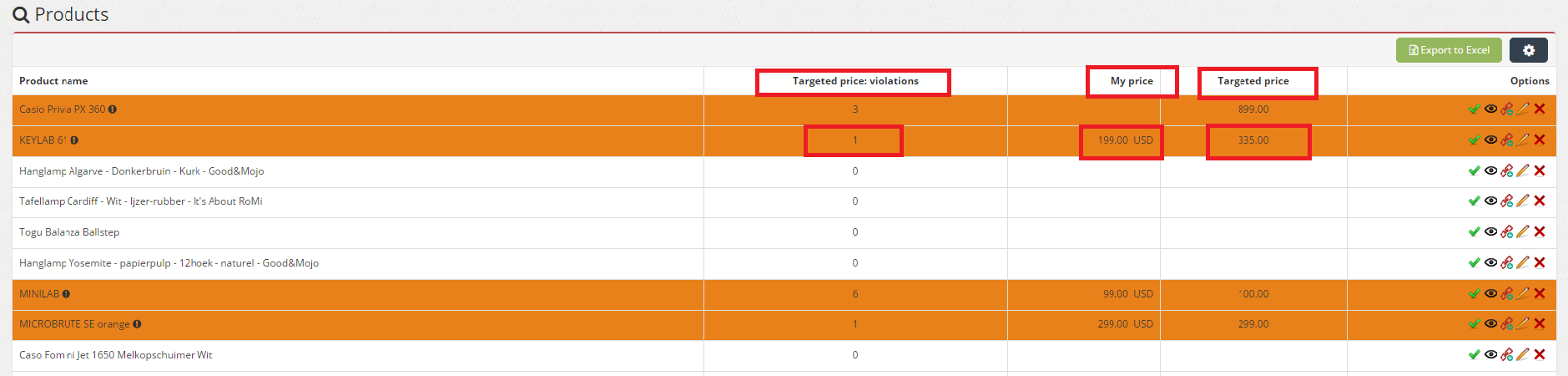Edit the Casio Priva PX 360 product

pos(1523,109)
